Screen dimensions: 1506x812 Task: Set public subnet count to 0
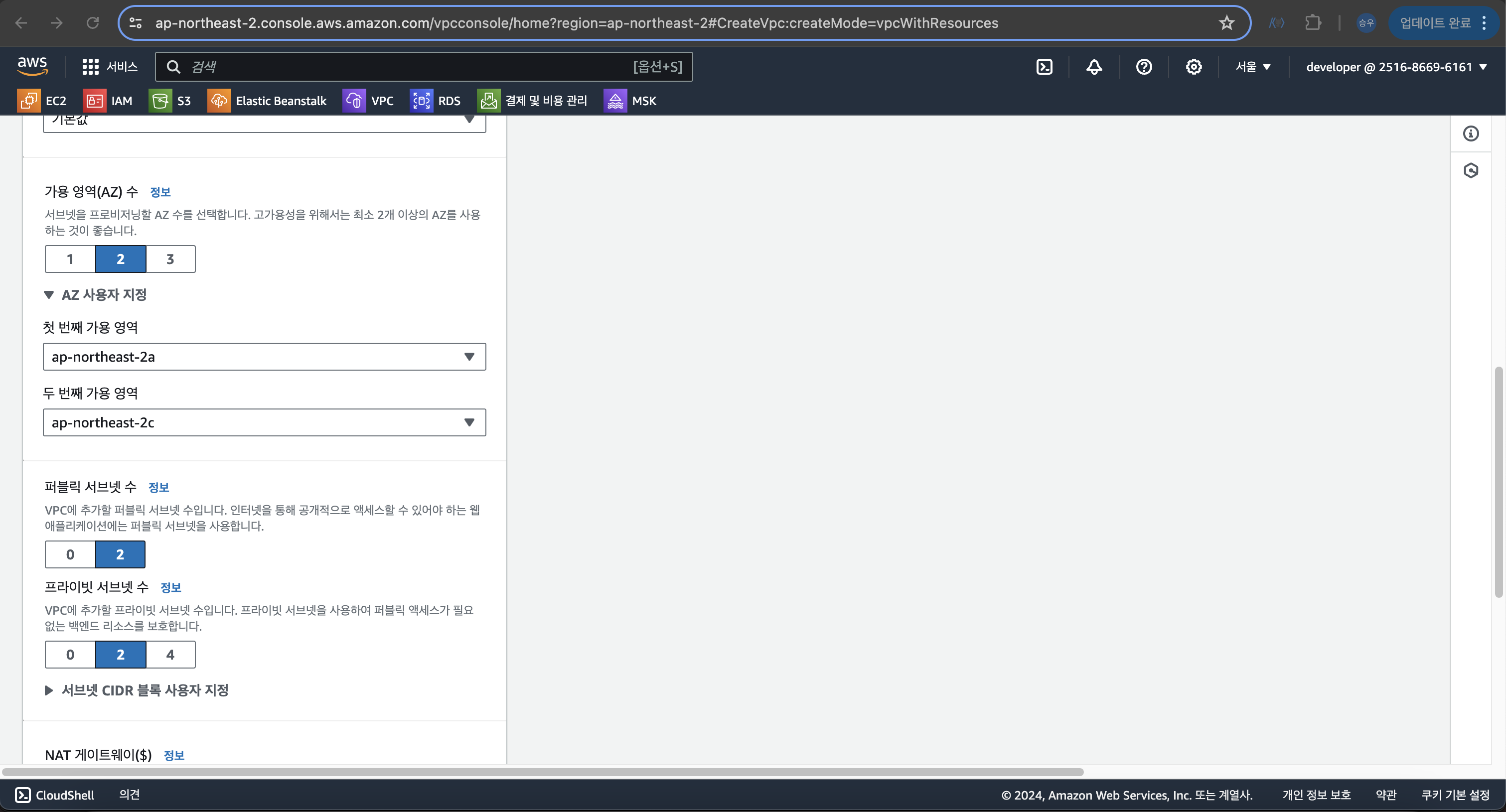point(70,554)
